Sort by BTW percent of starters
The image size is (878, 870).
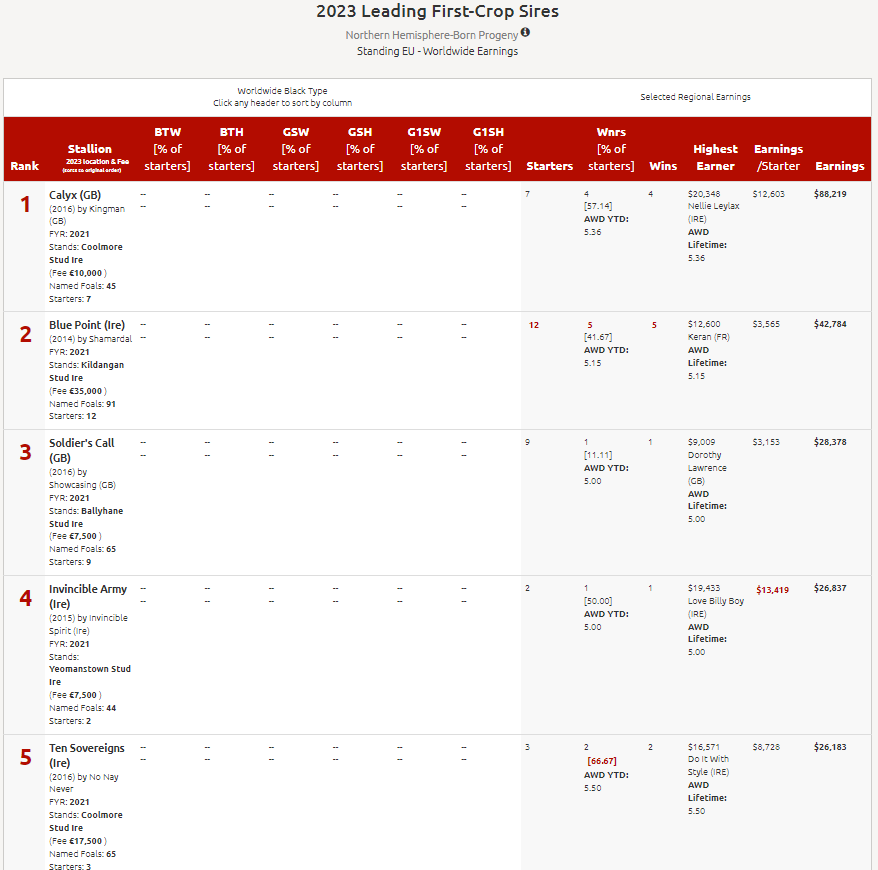[x=167, y=149]
